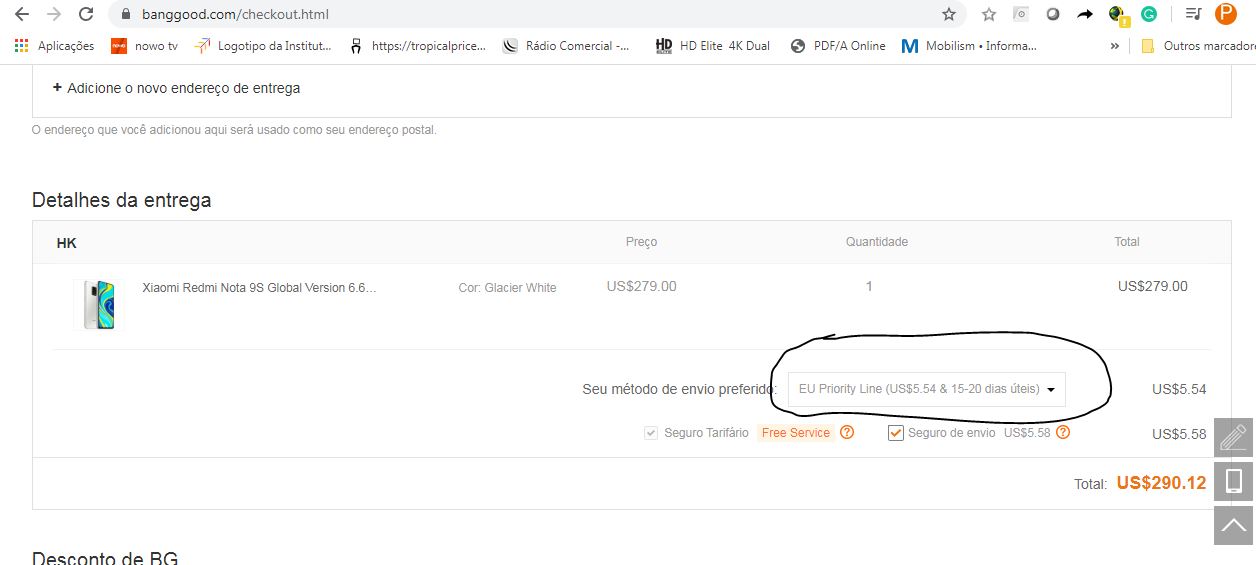
Task: Open the EU Priority Line shipping dropdown
Action: pyautogui.click(x=926, y=389)
